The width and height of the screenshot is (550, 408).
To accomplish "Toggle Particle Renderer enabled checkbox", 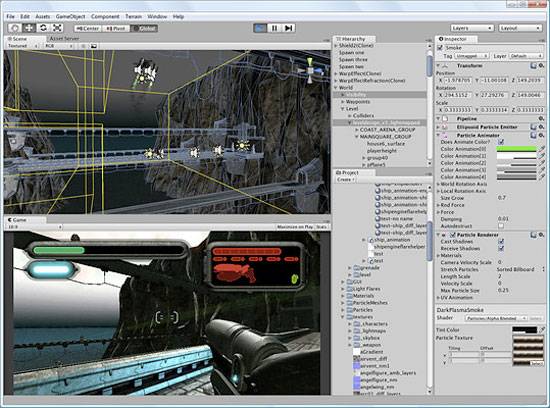I will (x=452, y=234).
